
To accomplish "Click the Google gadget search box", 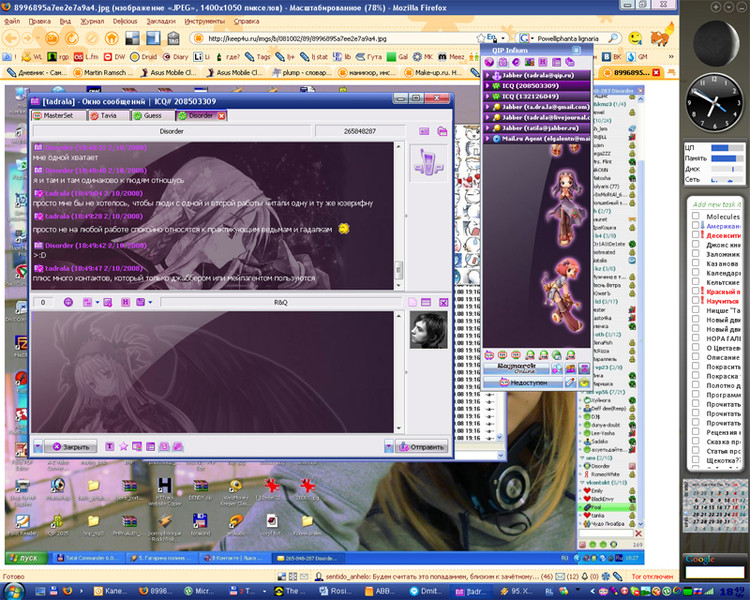I will click(714, 572).
